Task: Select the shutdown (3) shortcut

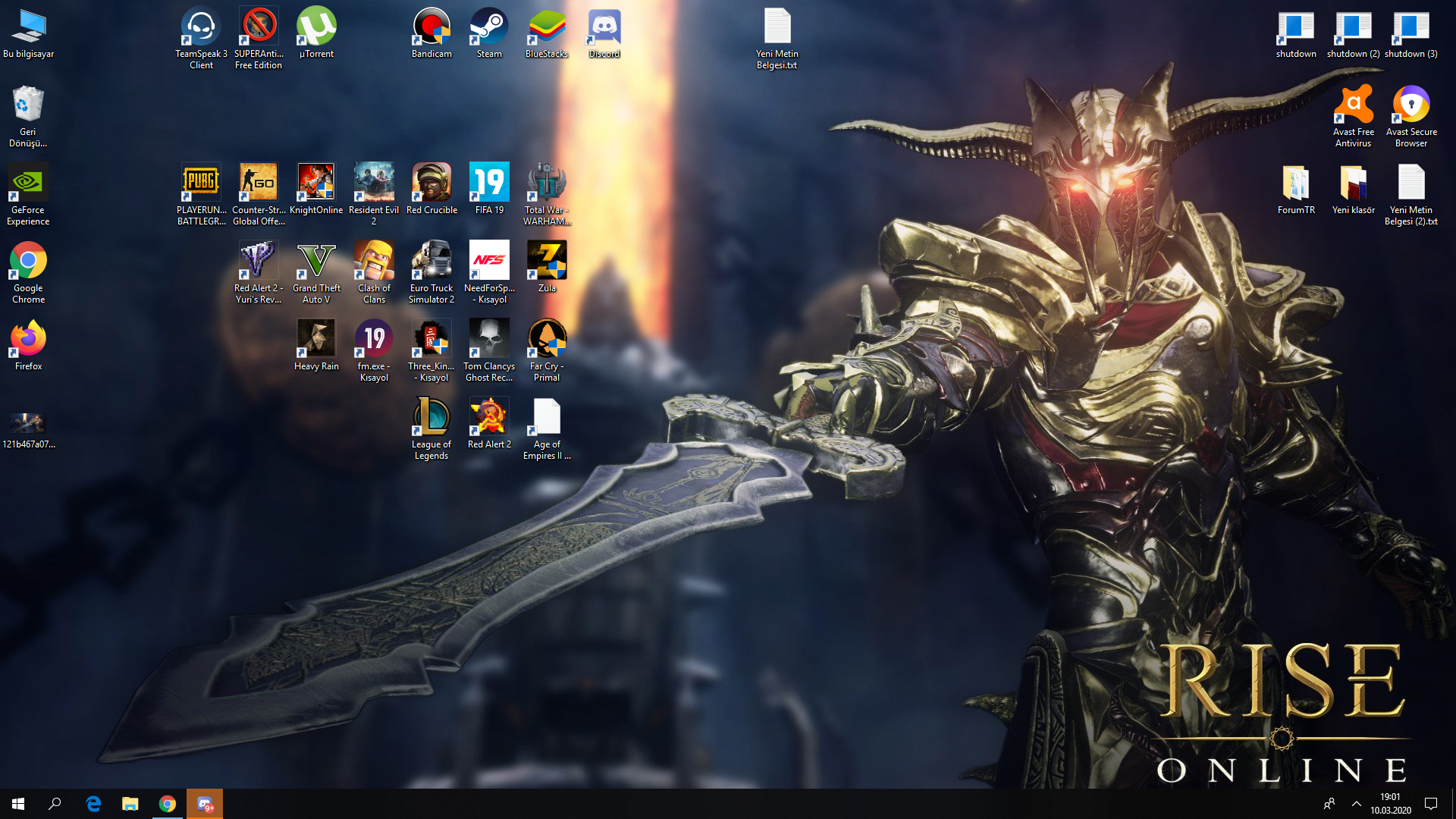Action: point(1412,33)
